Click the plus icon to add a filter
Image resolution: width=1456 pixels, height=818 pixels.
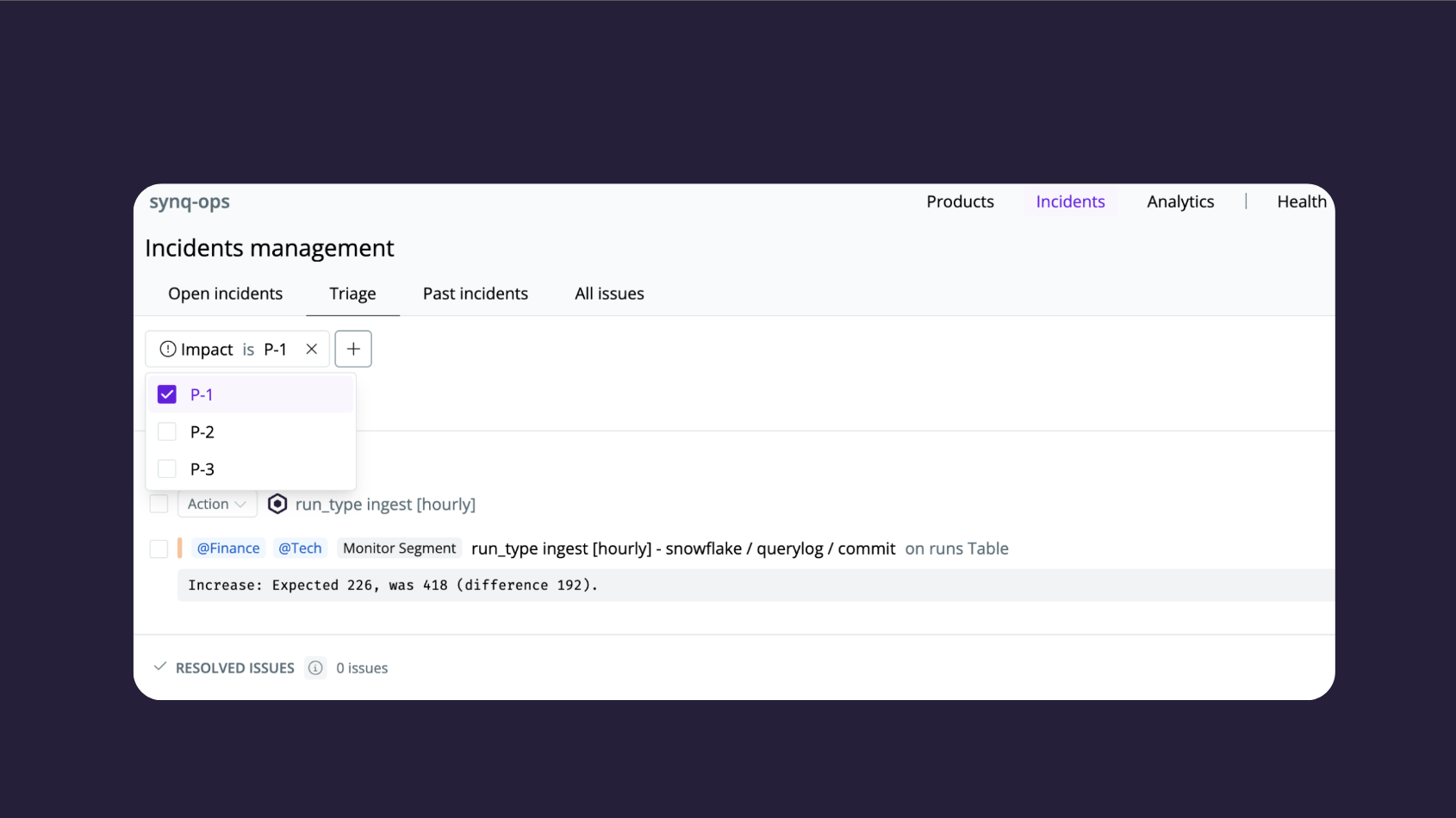point(353,349)
